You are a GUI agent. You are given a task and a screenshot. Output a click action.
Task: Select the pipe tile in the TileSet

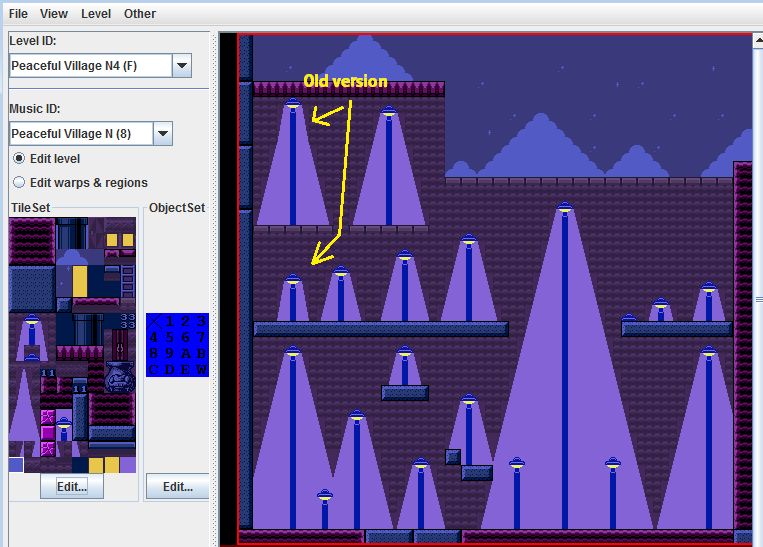pos(72,234)
